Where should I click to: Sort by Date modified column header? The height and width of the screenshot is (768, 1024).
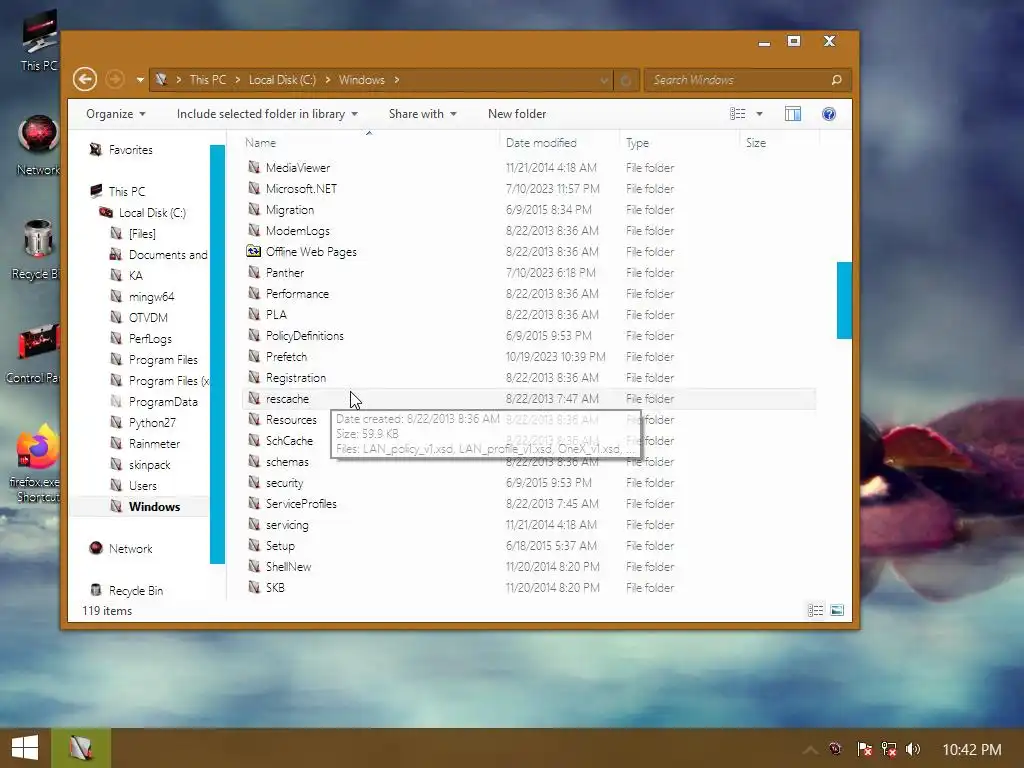(541, 142)
